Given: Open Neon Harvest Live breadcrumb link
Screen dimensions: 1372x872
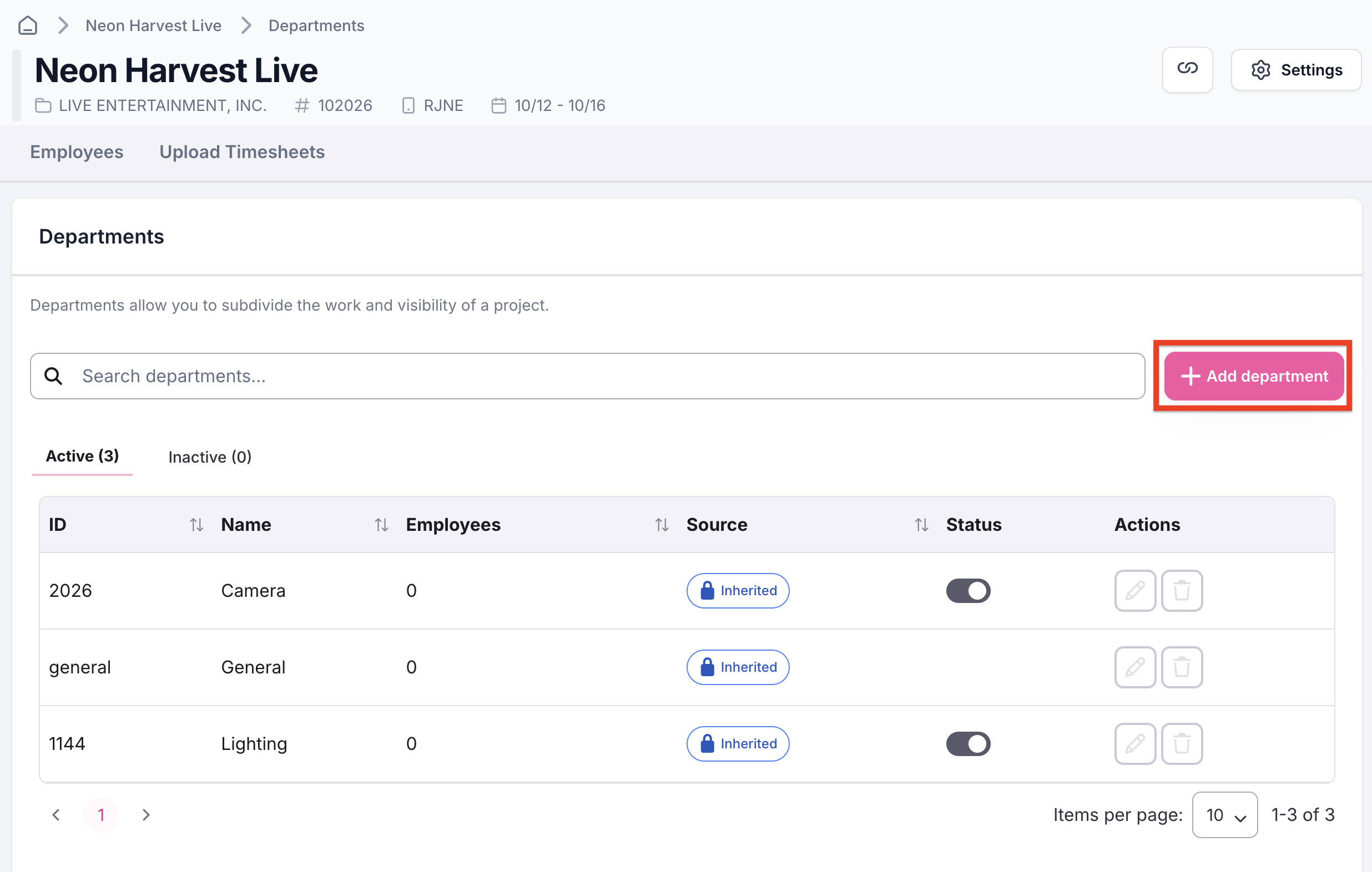Looking at the screenshot, I should tap(153, 26).
